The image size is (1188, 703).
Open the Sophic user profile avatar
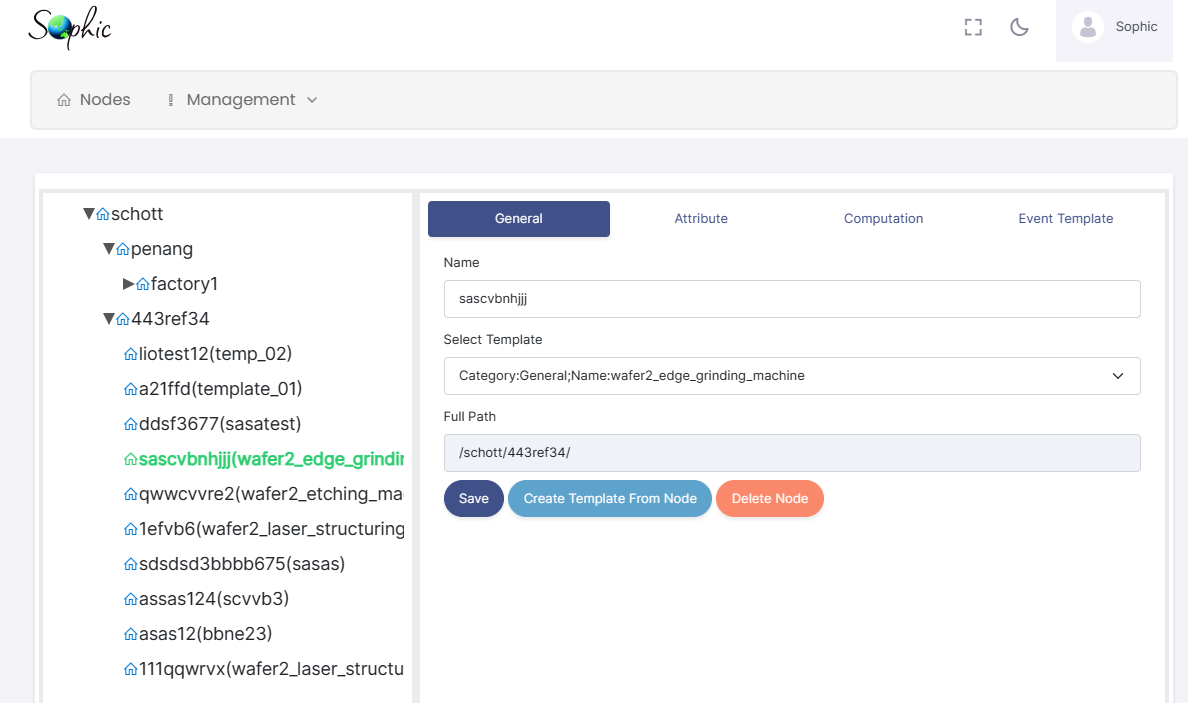tap(1087, 27)
